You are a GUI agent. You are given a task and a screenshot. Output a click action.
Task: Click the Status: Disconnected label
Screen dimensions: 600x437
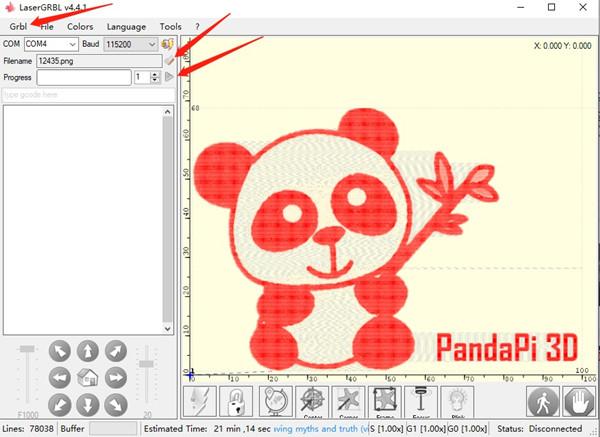[x=540, y=429]
